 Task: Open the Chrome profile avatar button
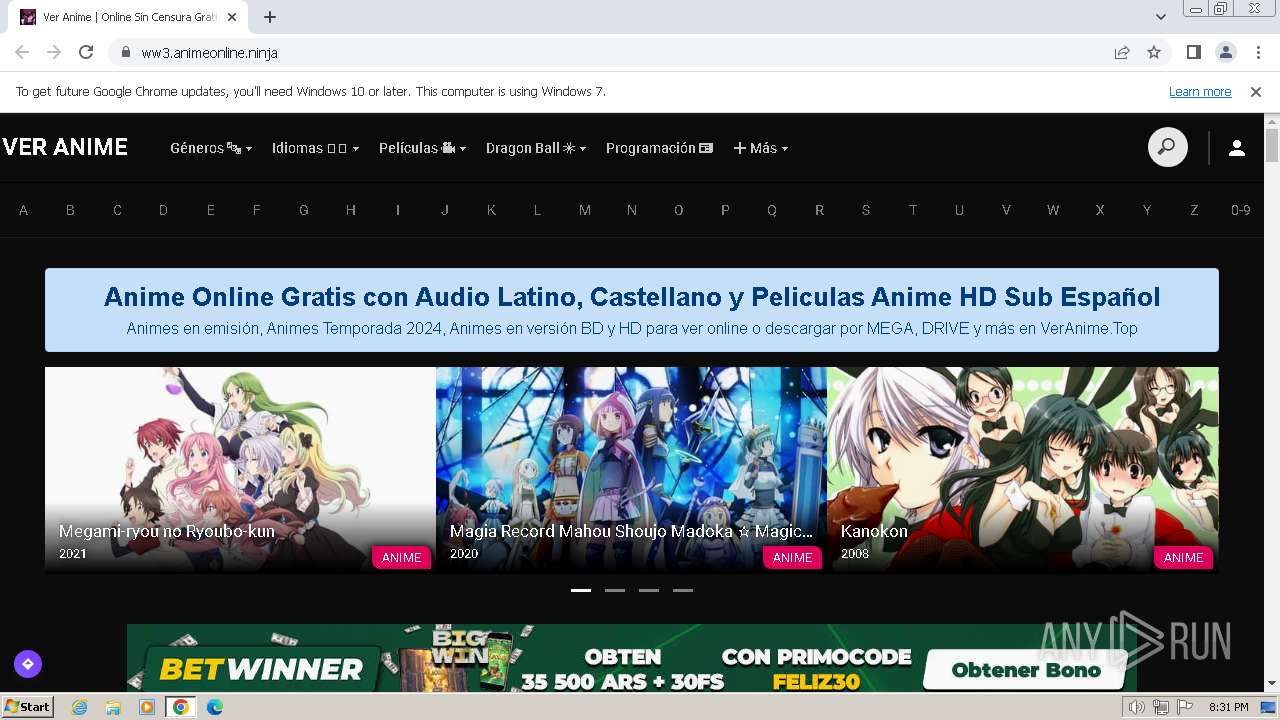[x=1225, y=52]
